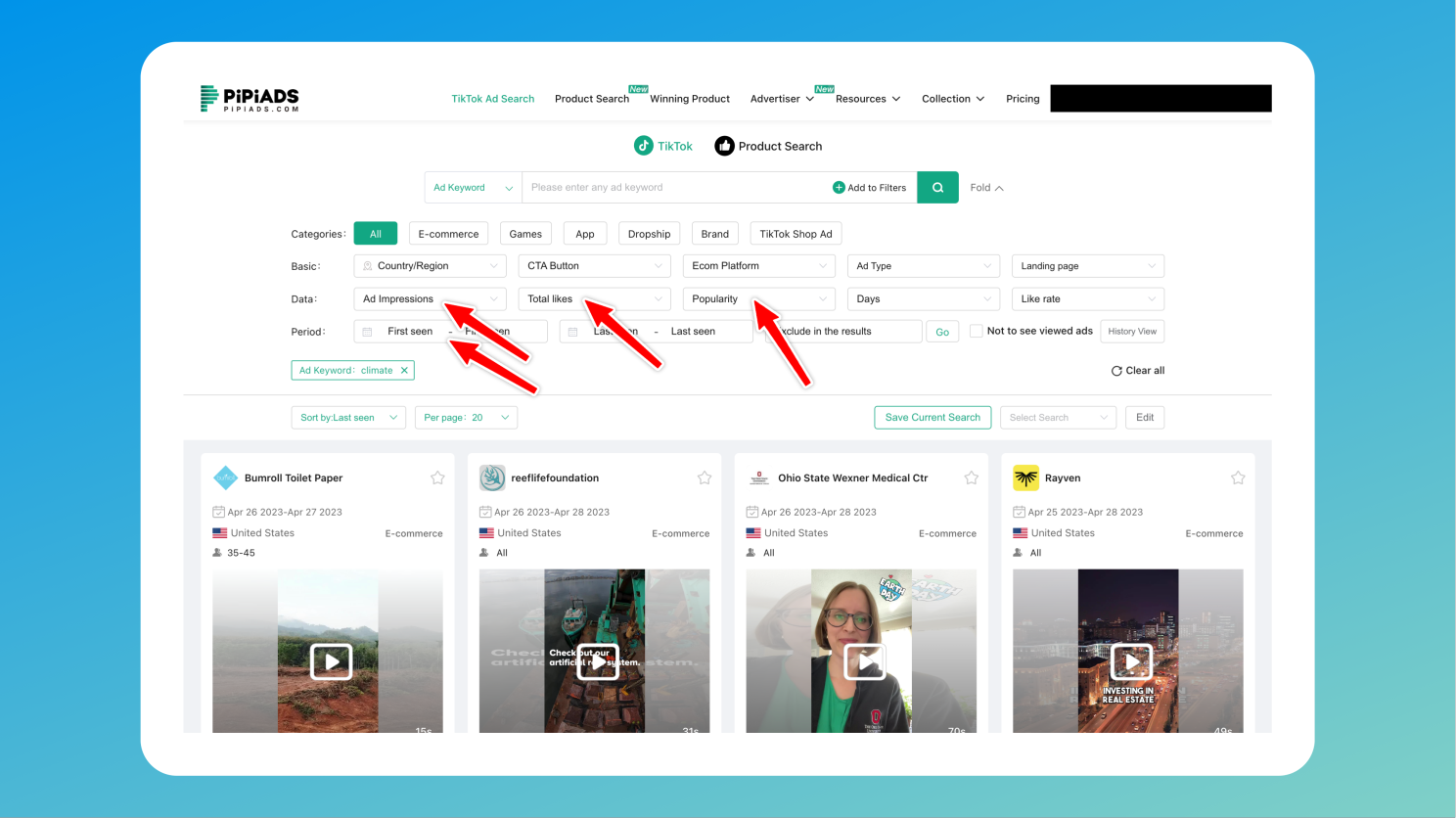1456x818 pixels.
Task: Go to Winning Product page
Action: pyautogui.click(x=690, y=99)
